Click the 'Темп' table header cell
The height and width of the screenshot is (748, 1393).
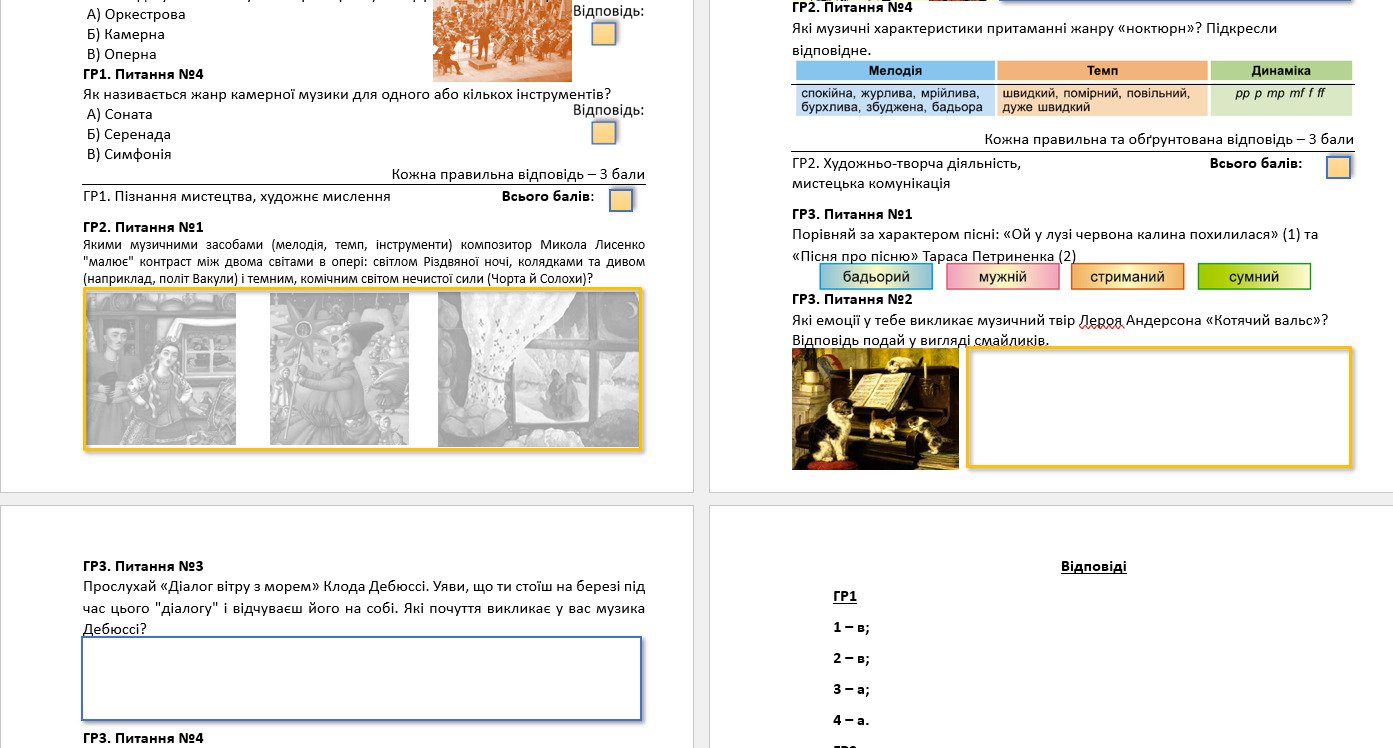tap(1102, 71)
